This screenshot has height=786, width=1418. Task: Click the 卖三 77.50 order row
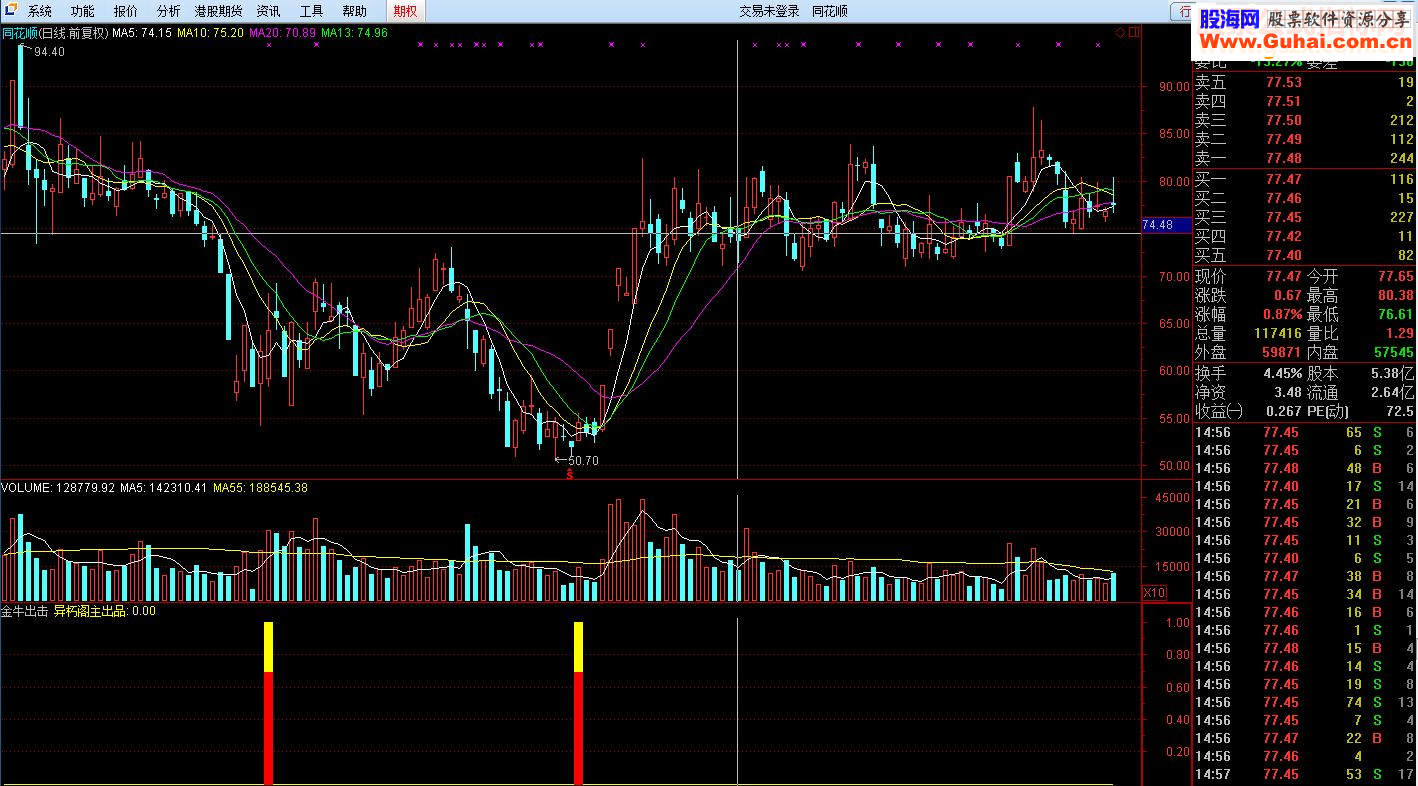click(x=1304, y=120)
